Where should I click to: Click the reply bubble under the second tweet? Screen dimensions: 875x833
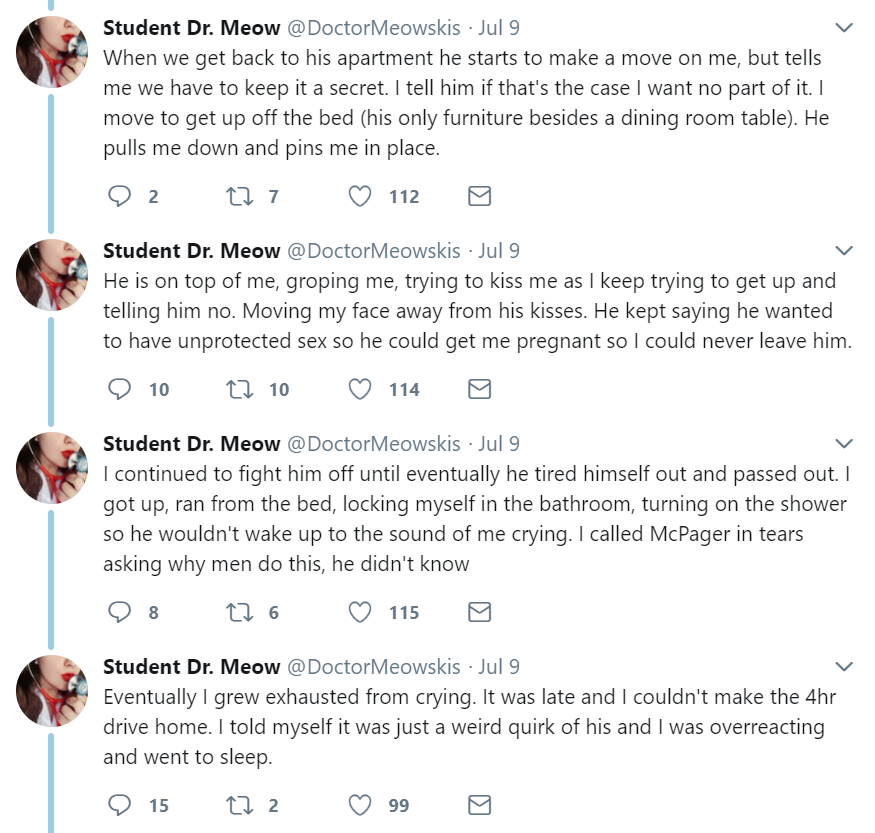point(119,389)
